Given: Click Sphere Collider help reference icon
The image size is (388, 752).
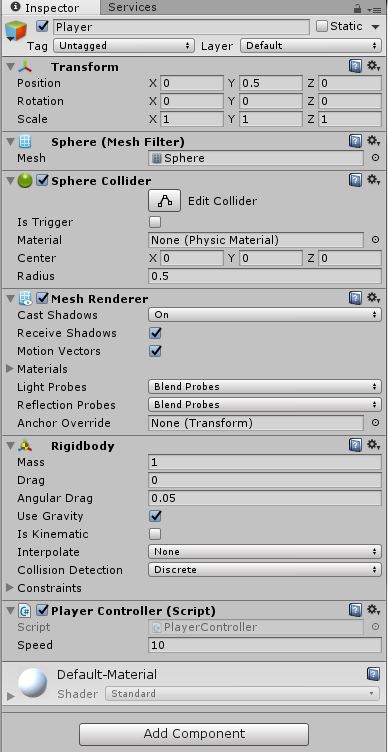Looking at the screenshot, I should point(355,180).
